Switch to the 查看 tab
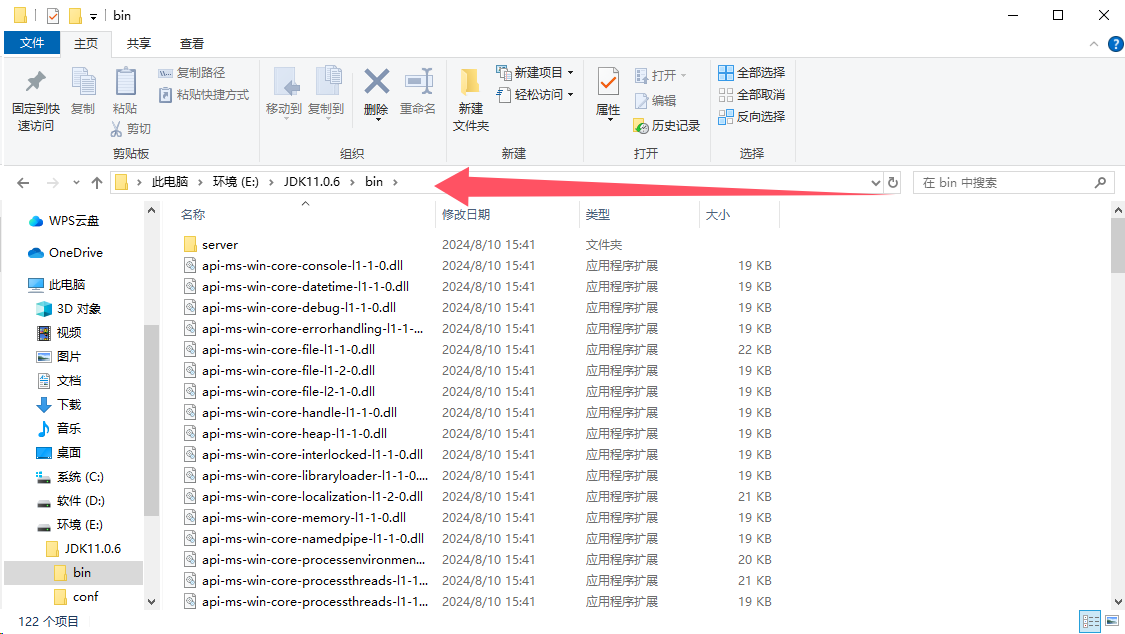This screenshot has width=1125, height=634. [x=191, y=43]
